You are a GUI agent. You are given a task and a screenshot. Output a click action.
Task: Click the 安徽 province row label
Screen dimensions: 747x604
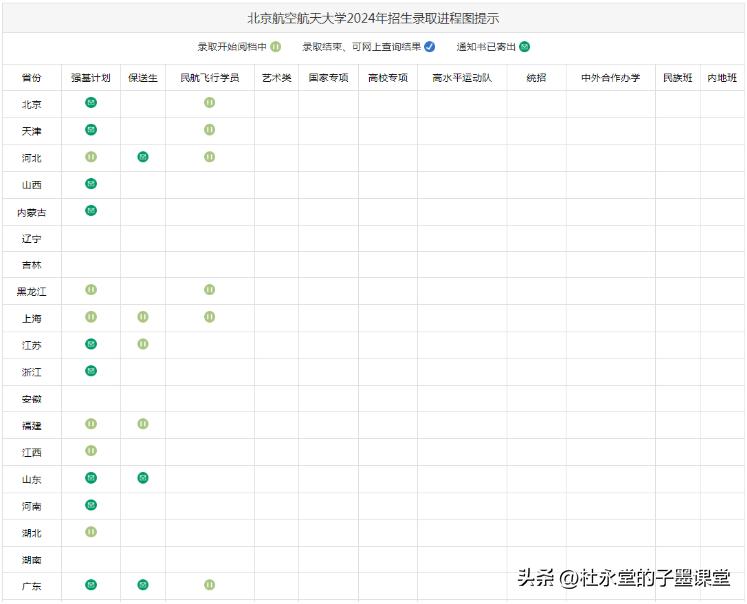tap(32, 399)
